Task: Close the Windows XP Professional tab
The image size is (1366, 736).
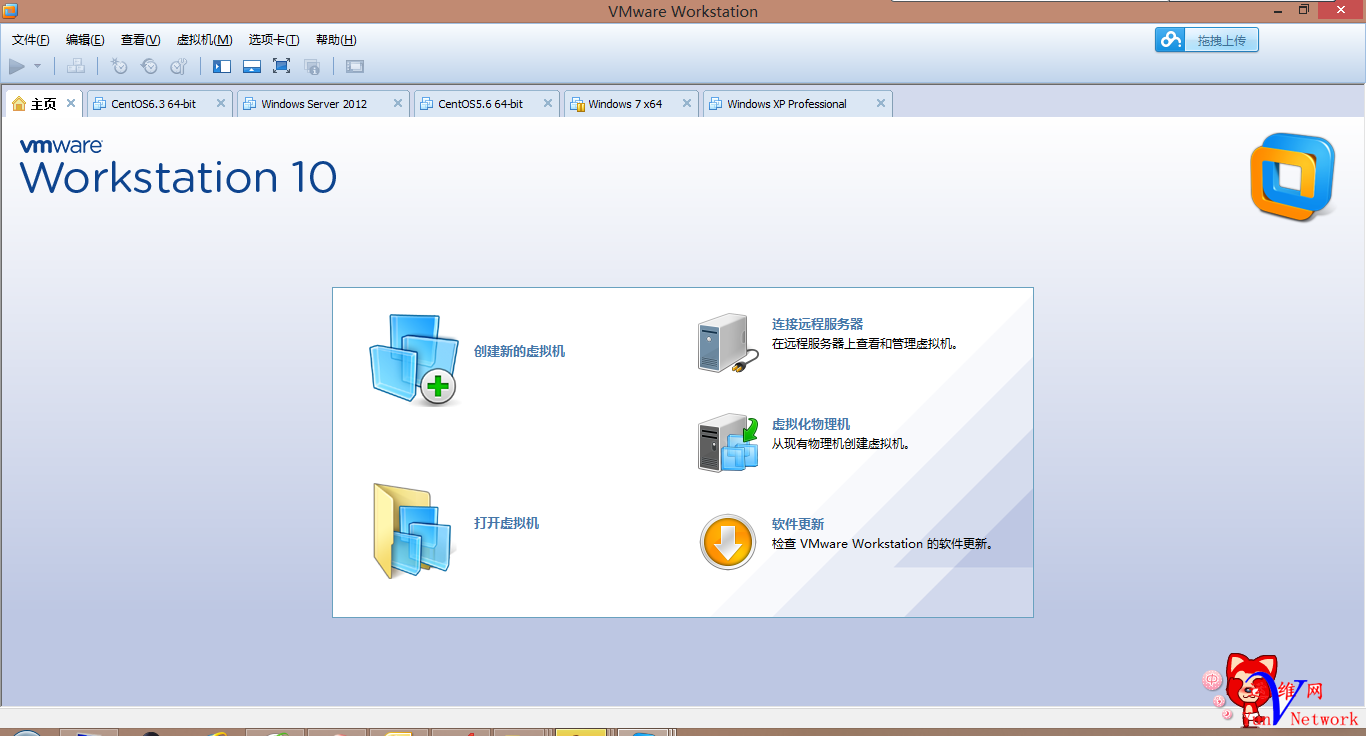Action: [x=881, y=103]
